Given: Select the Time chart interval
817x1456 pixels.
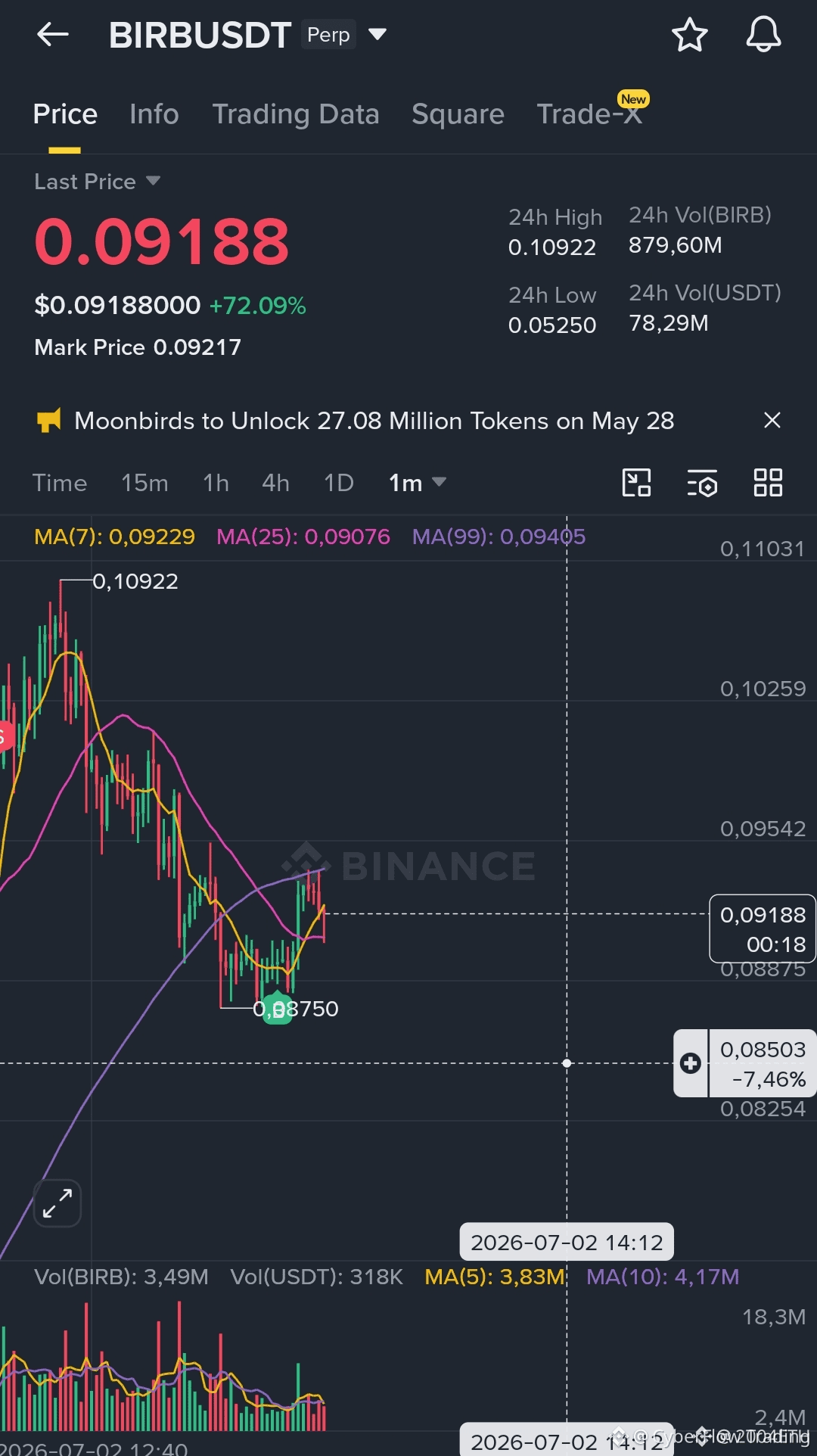Looking at the screenshot, I should [x=60, y=483].
